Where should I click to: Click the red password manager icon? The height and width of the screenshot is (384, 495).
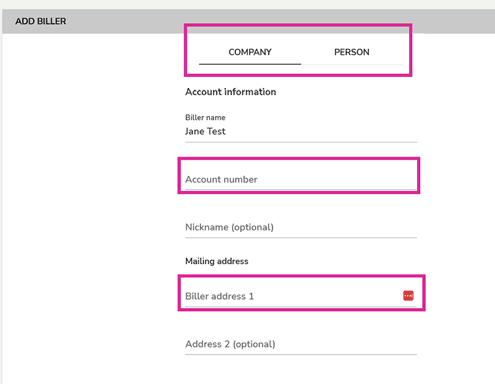pos(408,296)
